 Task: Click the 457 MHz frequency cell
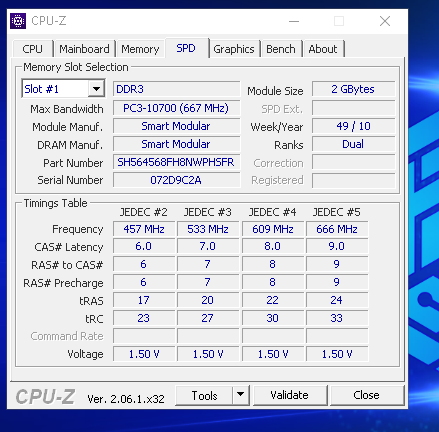click(x=144, y=229)
